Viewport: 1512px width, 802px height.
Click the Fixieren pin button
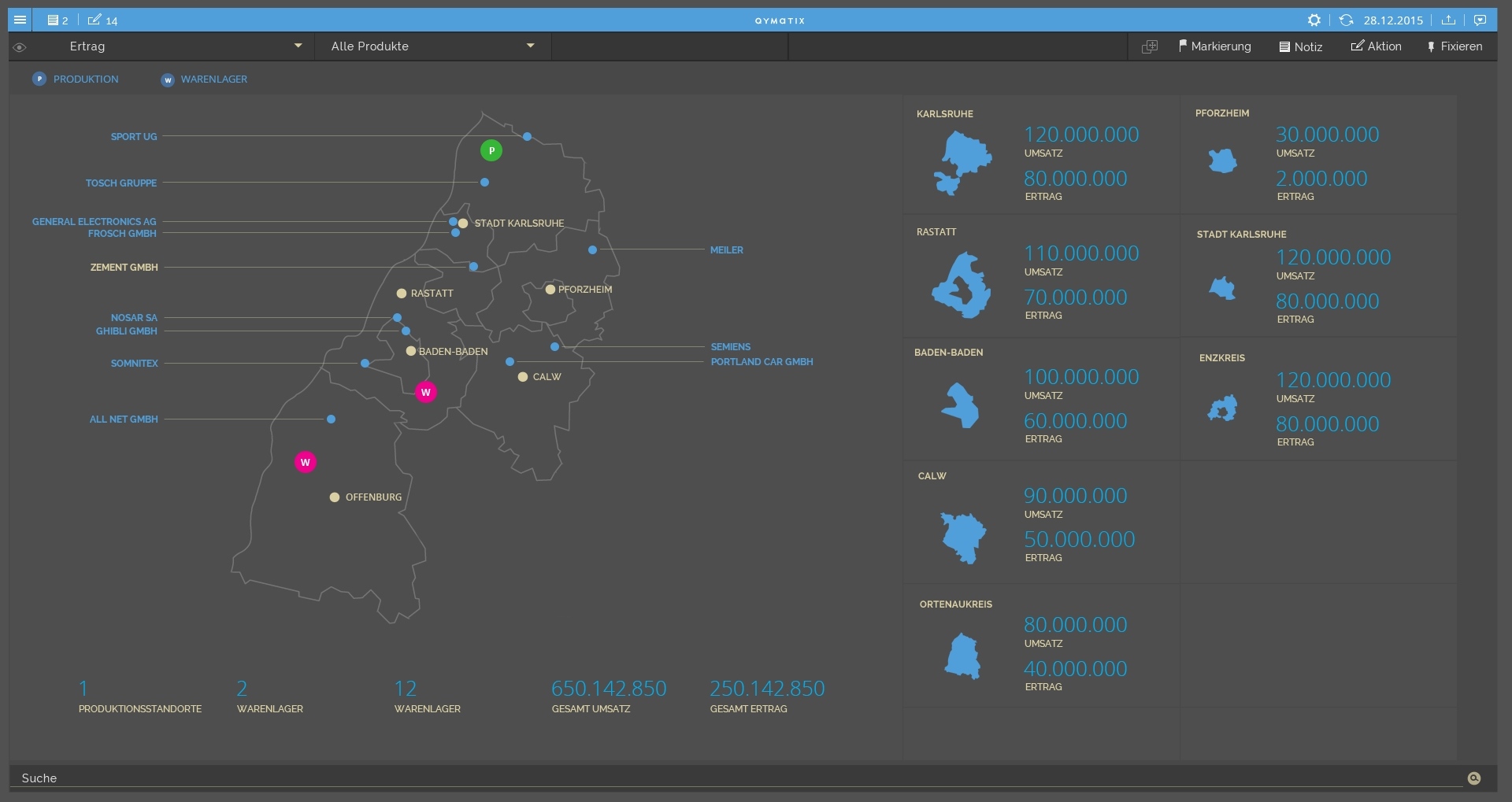1455,46
